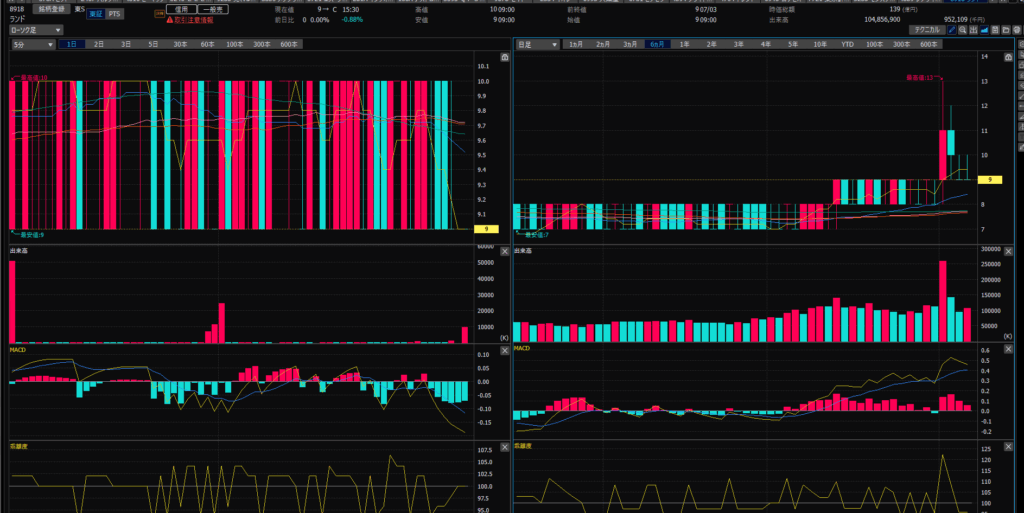Select the 4年 period tab
Image resolution: width=1024 pixels, height=513 pixels.
[x=765, y=44]
